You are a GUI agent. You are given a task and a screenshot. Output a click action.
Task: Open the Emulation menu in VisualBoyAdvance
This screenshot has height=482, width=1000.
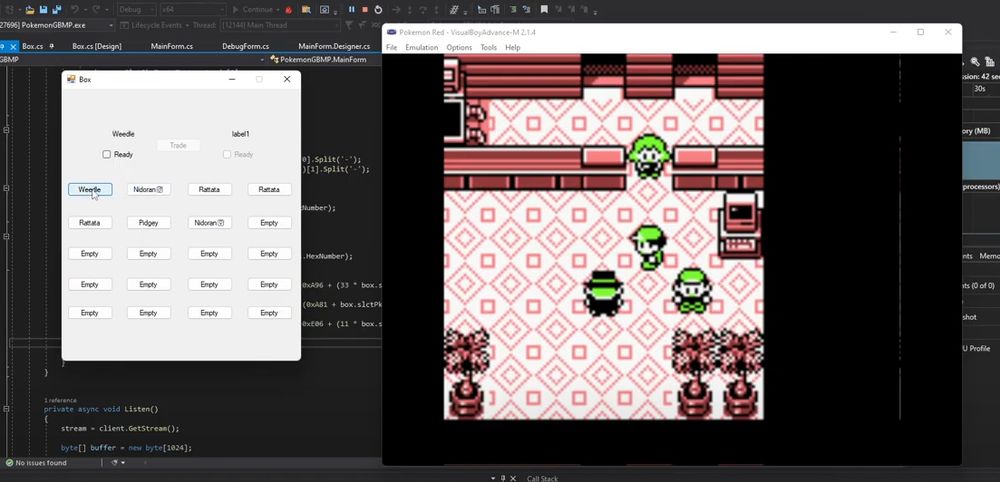pyautogui.click(x=422, y=47)
